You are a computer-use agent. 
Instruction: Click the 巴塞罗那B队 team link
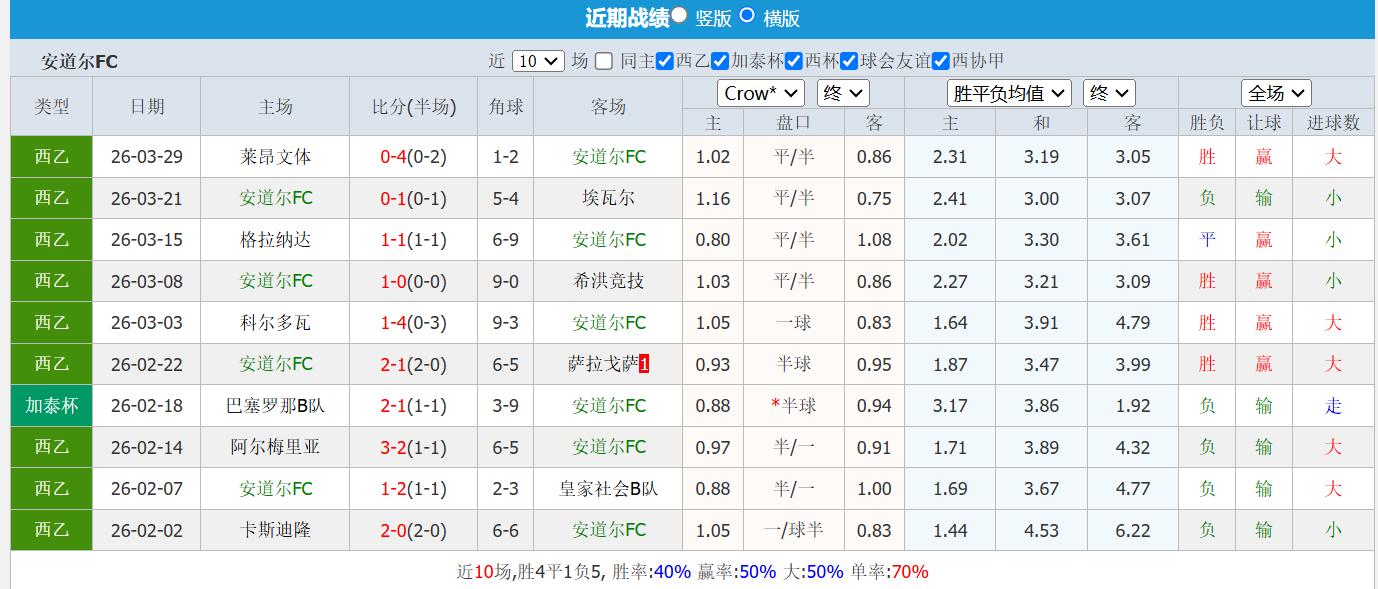275,405
